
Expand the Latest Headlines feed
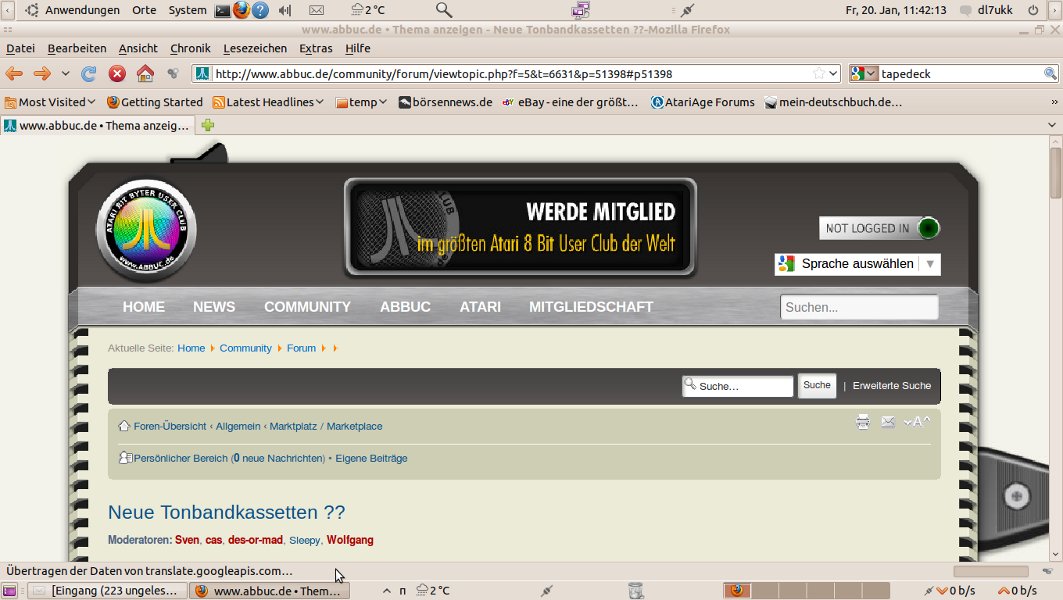268,102
